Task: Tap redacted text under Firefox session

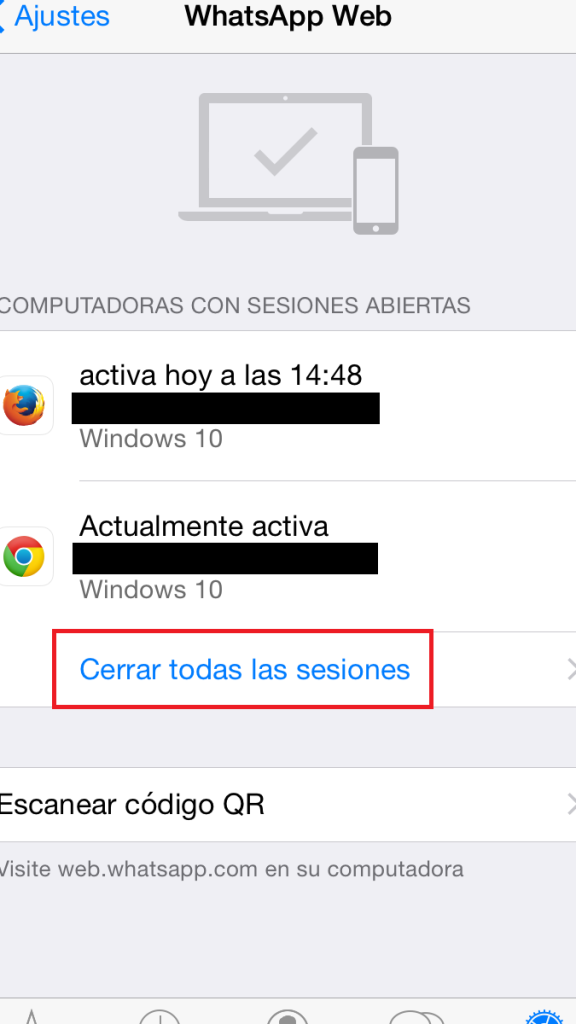Action: coord(226,408)
